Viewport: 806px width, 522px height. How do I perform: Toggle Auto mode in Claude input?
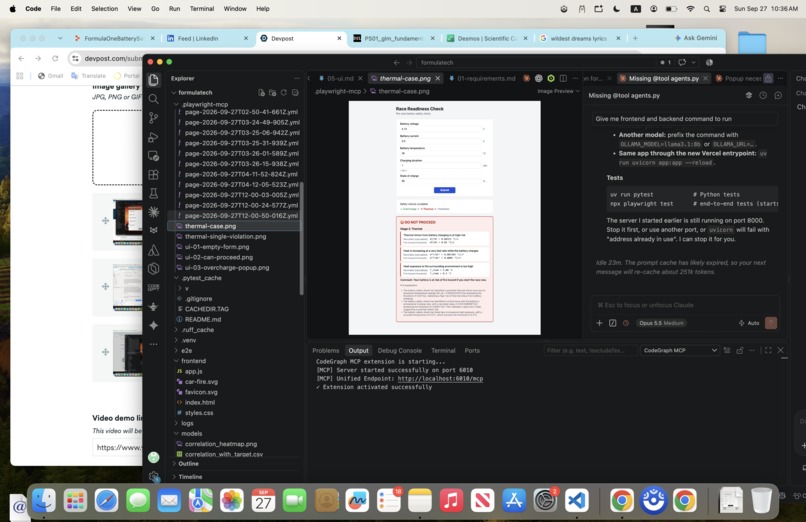[749, 323]
